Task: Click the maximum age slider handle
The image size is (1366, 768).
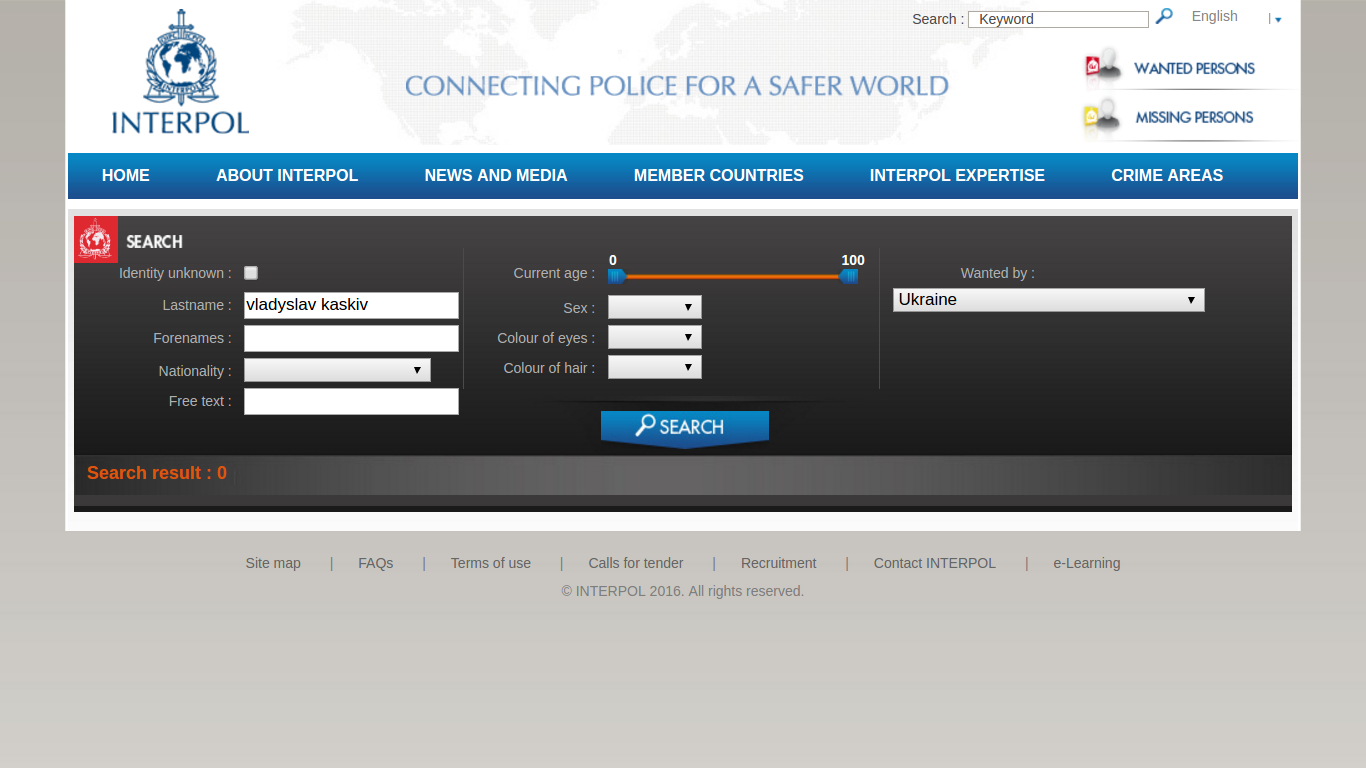Action: 849,276
